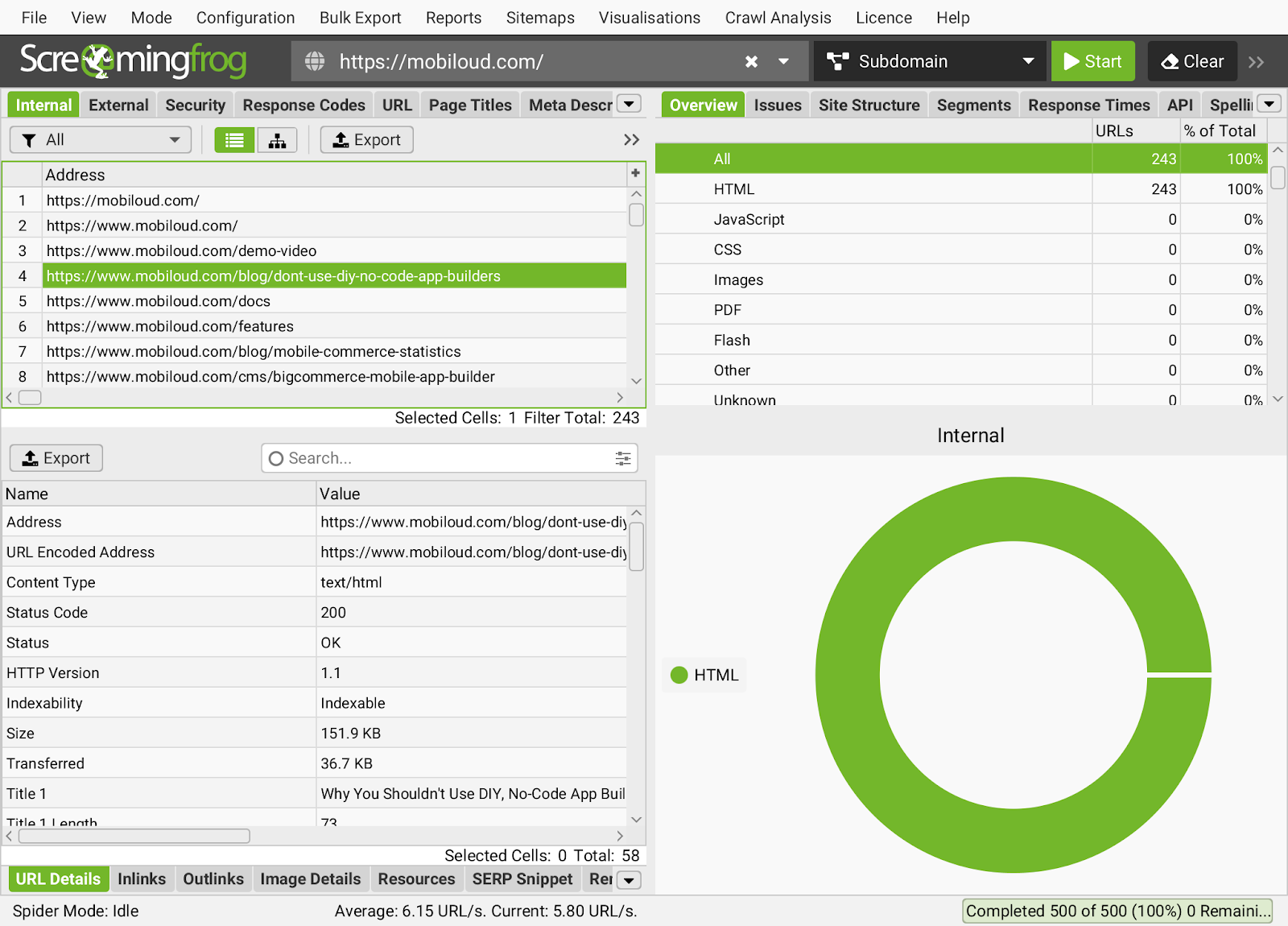Screen dimensions: 1288x926
Task: Open the Visualisations menu
Action: 650,18
